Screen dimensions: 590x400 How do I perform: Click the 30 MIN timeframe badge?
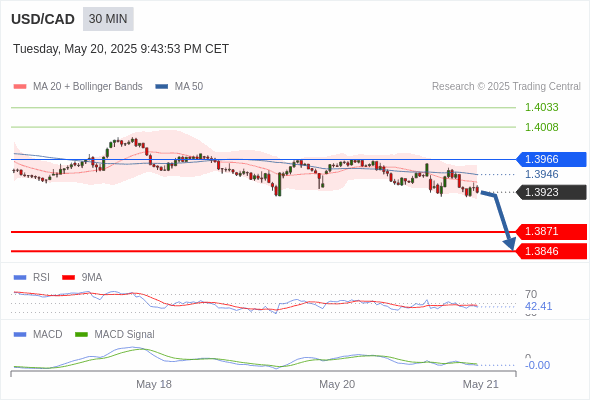click(x=108, y=19)
